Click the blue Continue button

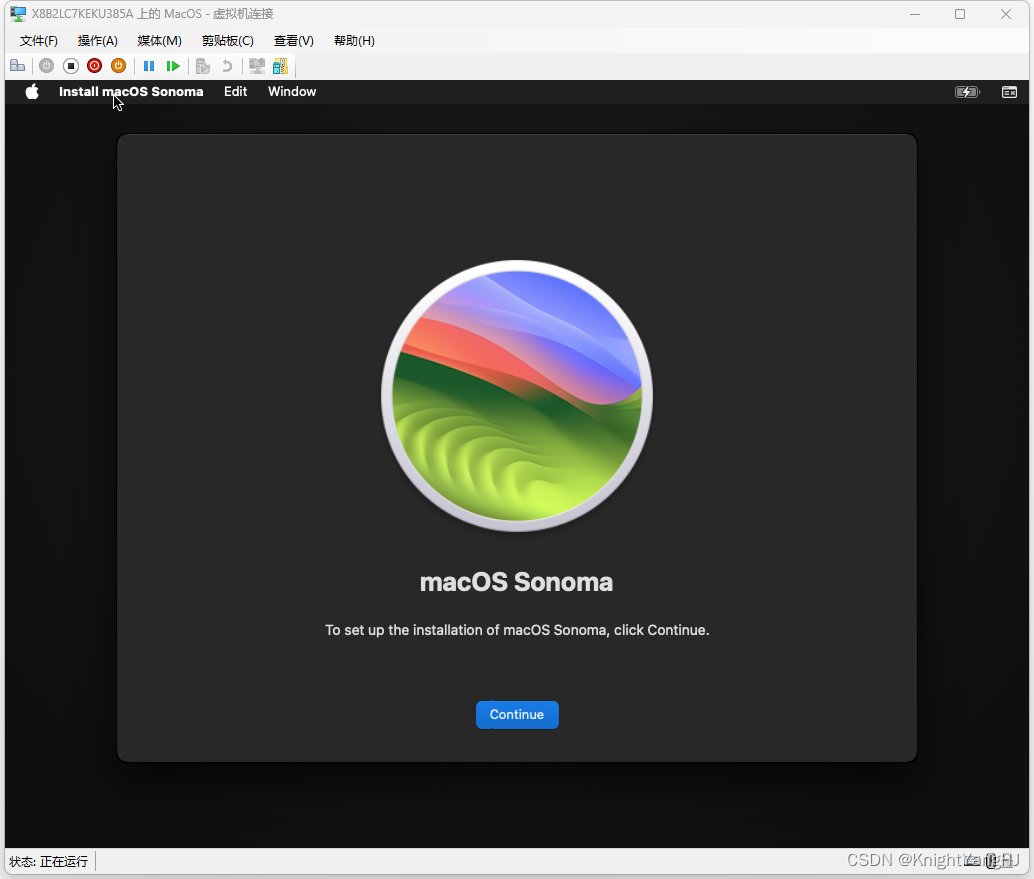[517, 715]
